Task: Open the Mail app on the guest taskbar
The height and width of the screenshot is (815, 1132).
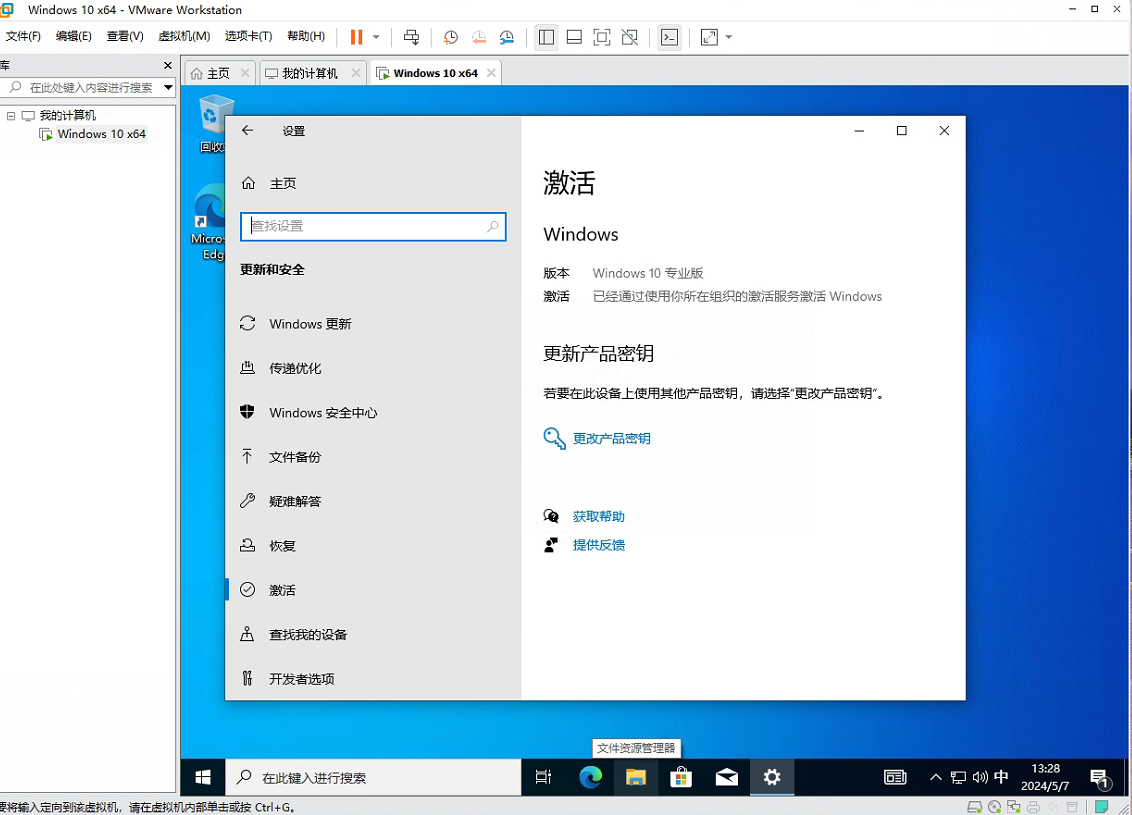Action: click(x=726, y=777)
